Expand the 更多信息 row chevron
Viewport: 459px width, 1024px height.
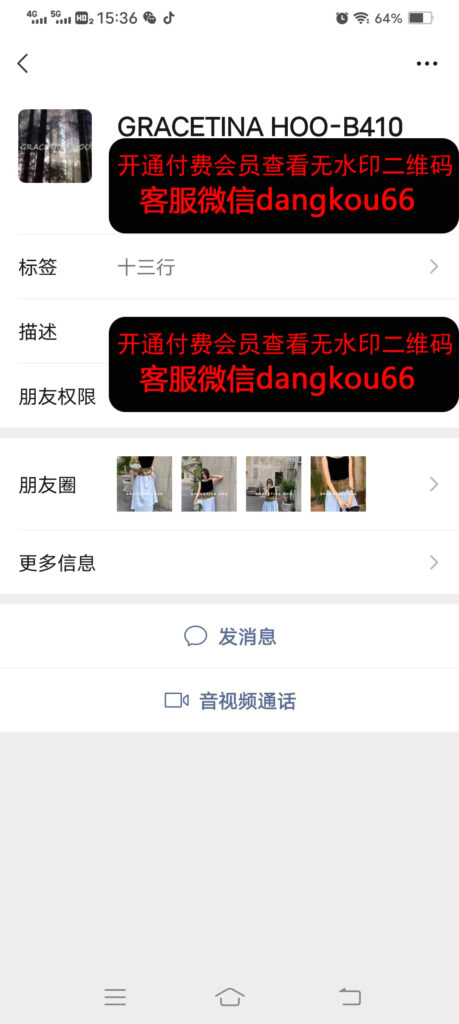pyautogui.click(x=434, y=562)
